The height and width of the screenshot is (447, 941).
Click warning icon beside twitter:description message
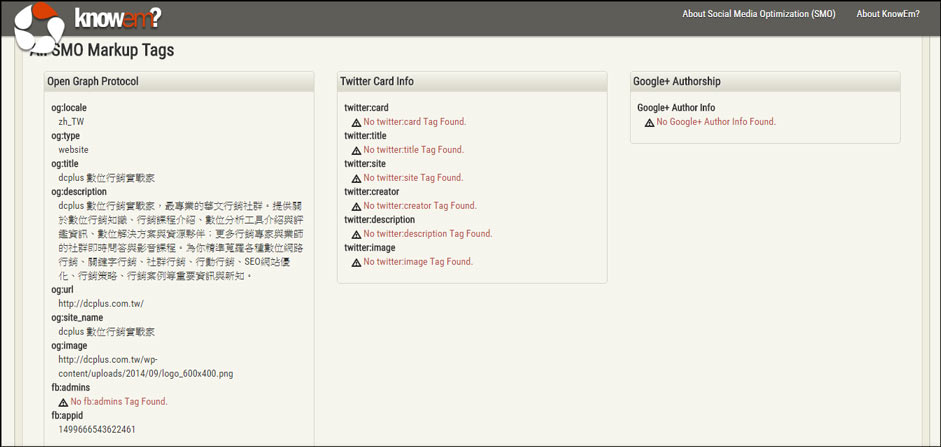(356, 234)
